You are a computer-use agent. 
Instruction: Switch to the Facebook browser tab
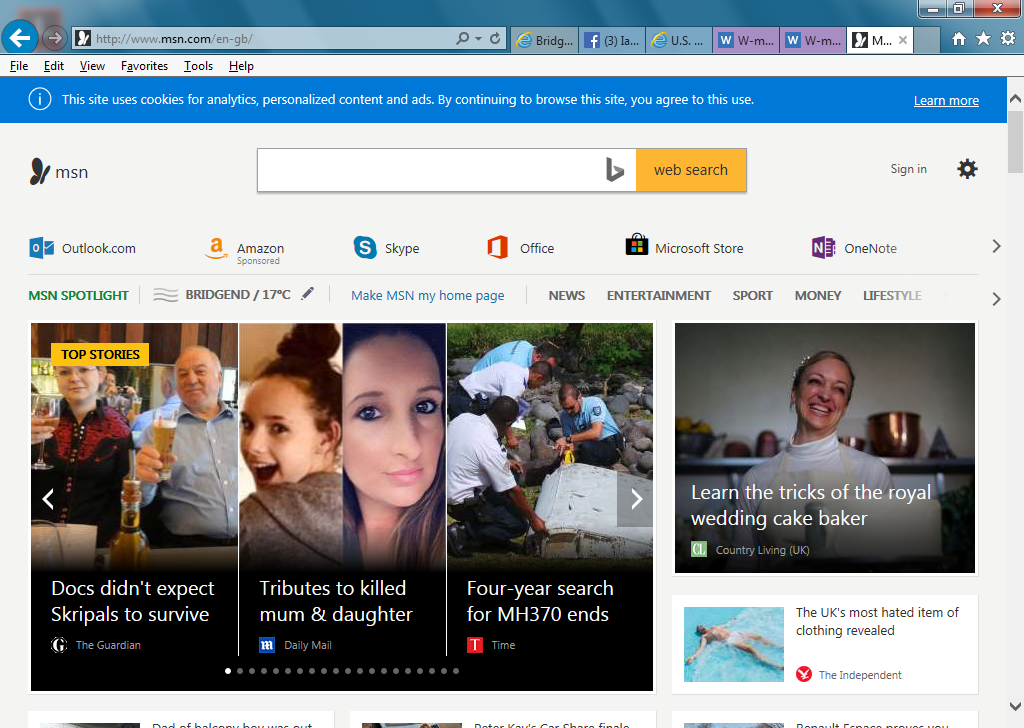pos(612,40)
